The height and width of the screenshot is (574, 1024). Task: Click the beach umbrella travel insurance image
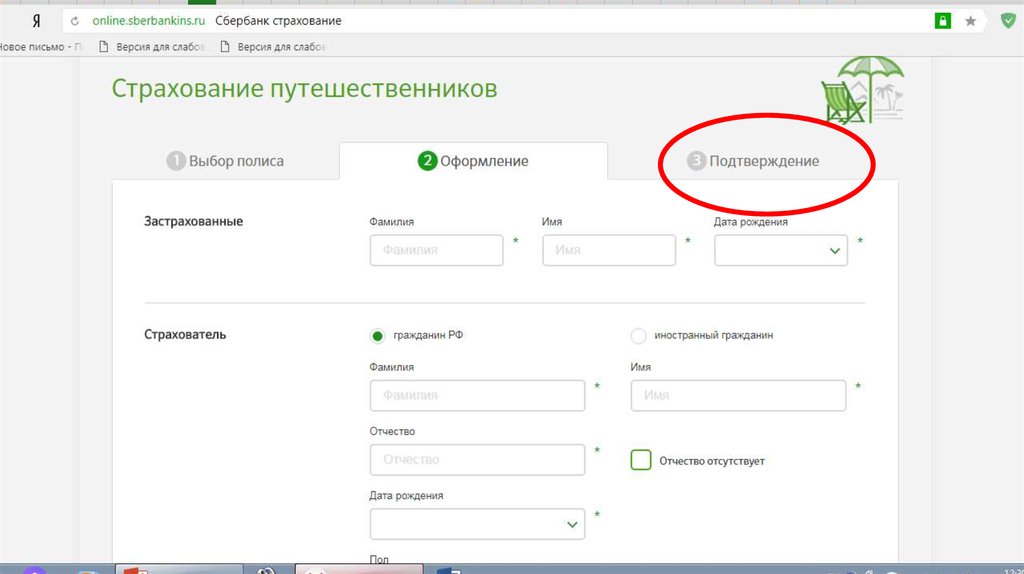[861, 90]
